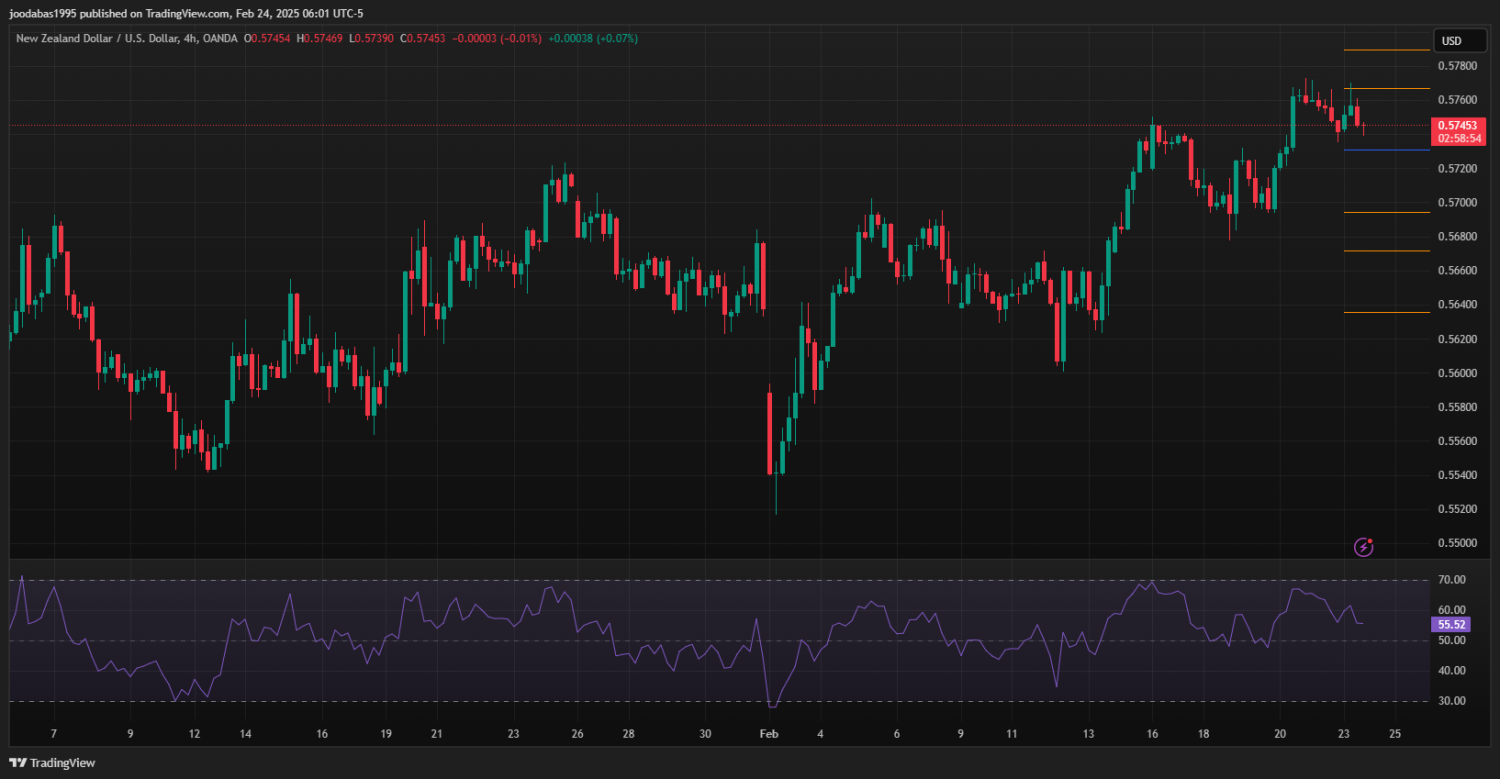1500x779 pixels.
Task: Click the low value L0.57390
Action: click(x=371, y=39)
